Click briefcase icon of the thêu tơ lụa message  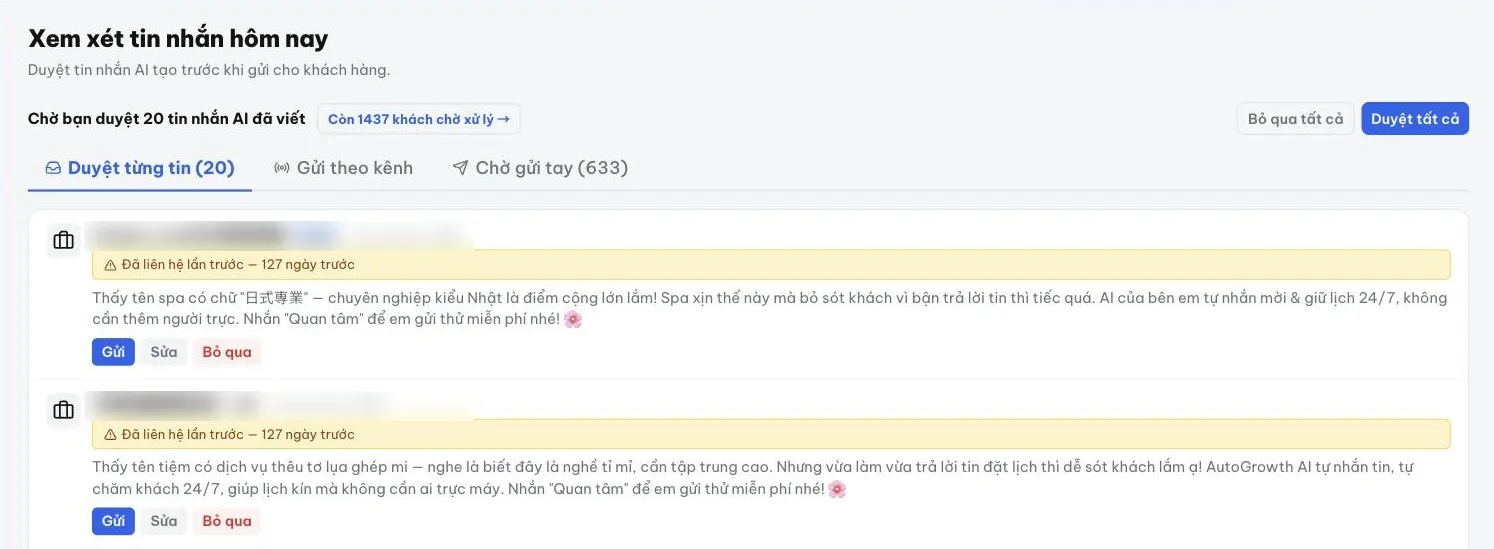(x=63, y=410)
